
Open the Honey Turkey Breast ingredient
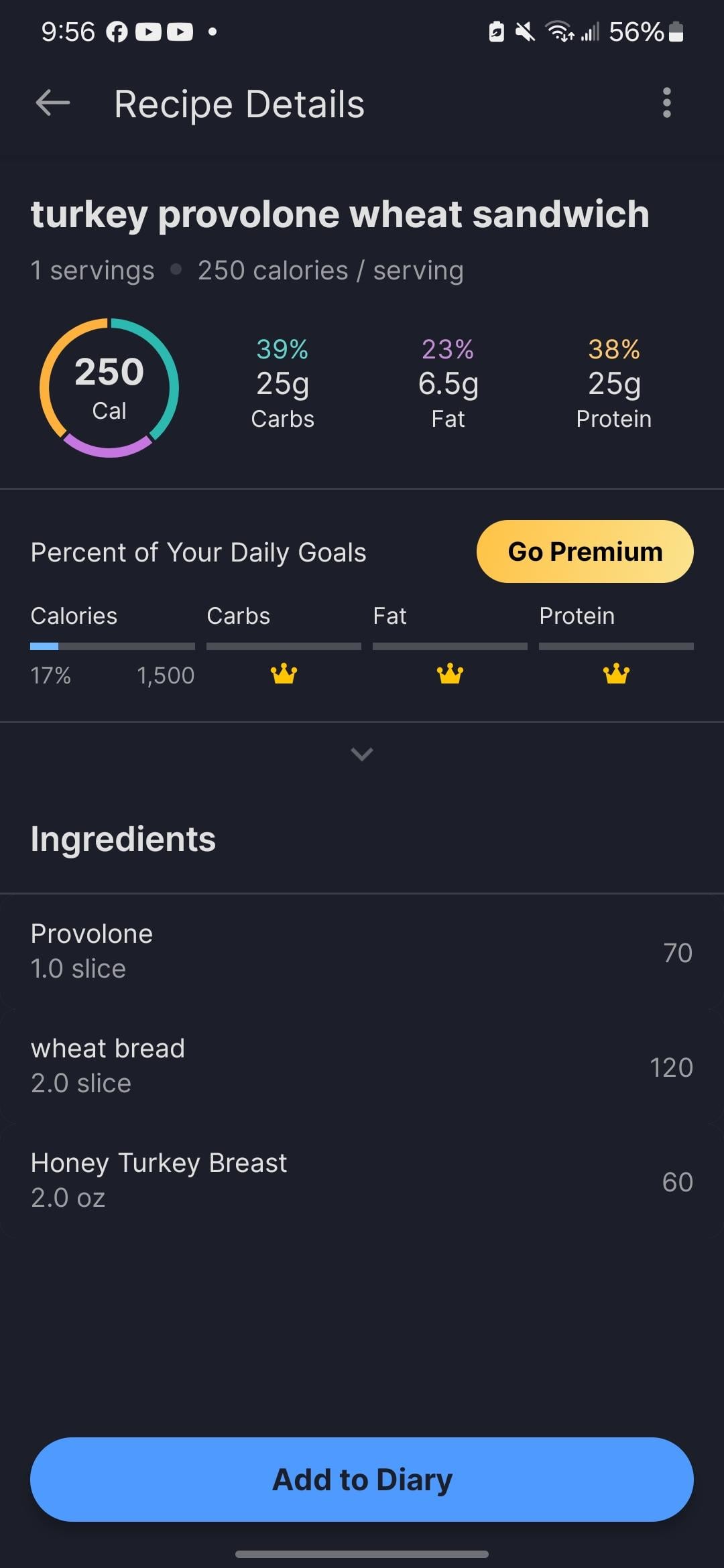tap(362, 1181)
